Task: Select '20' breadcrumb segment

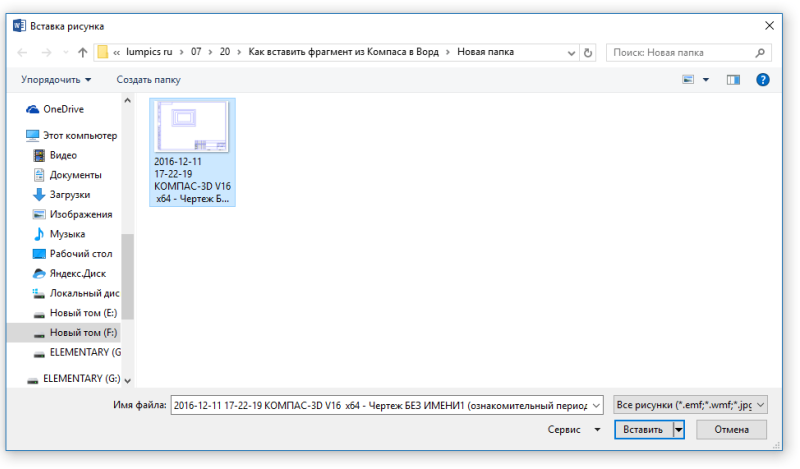Action: [224, 52]
